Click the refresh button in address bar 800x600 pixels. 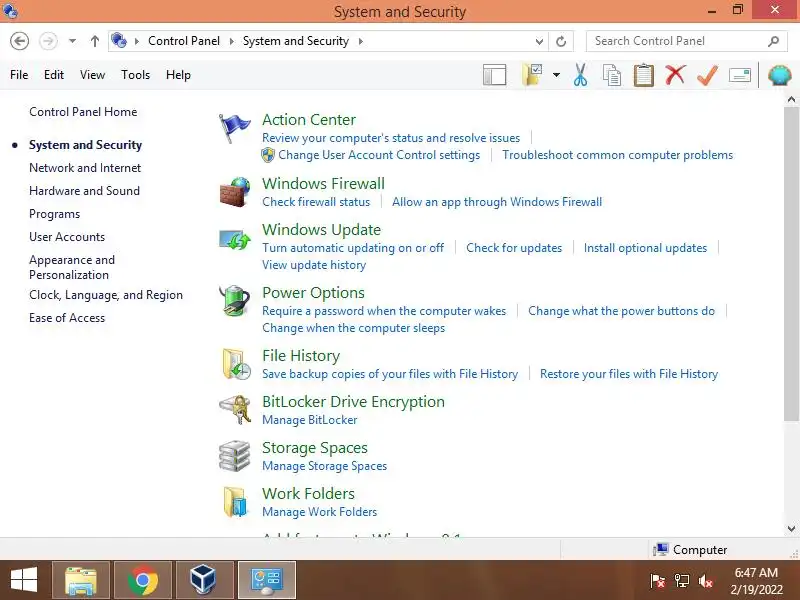click(561, 41)
